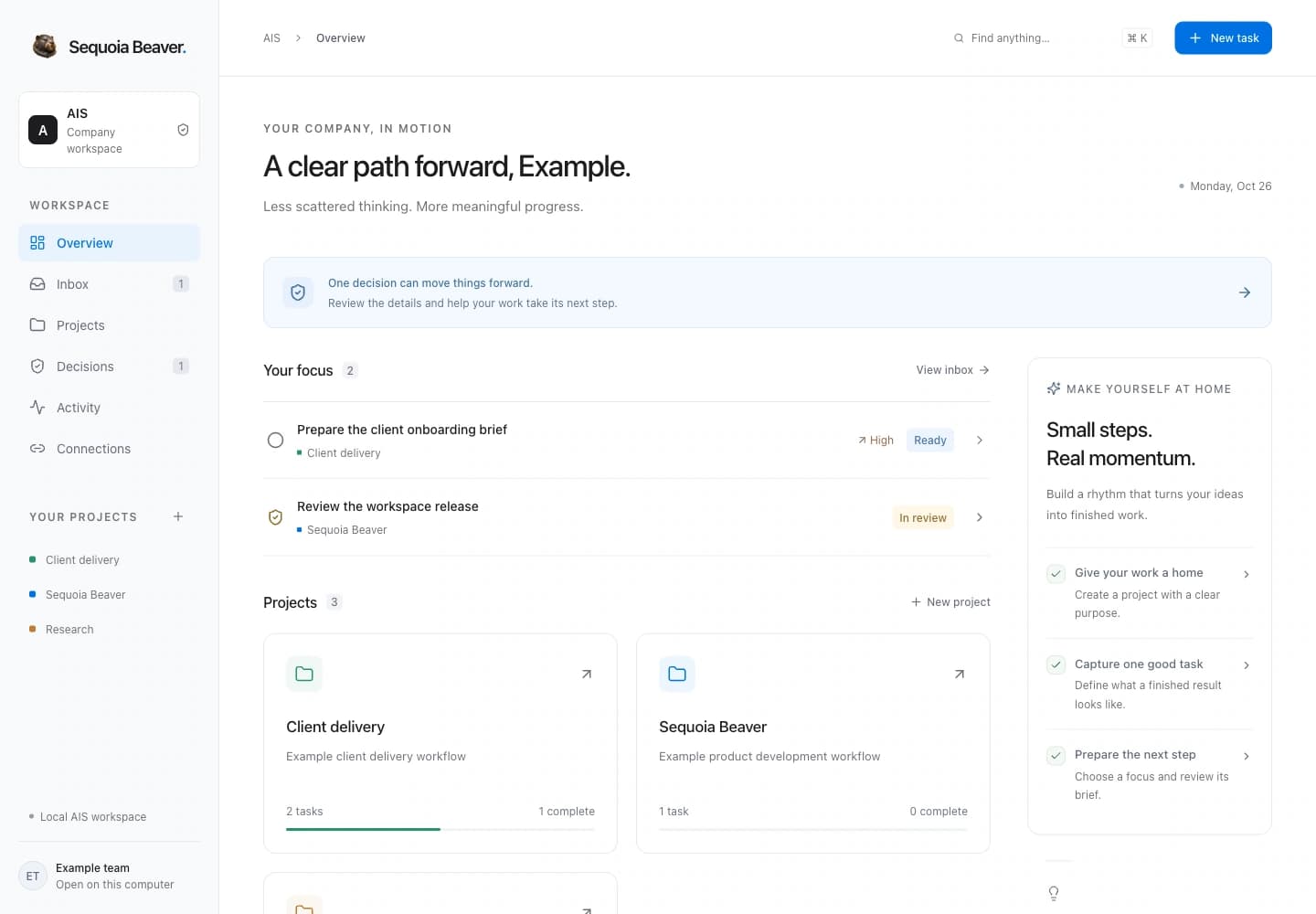
Task: Click the ⌘K shortcut badge
Action: (x=1137, y=38)
